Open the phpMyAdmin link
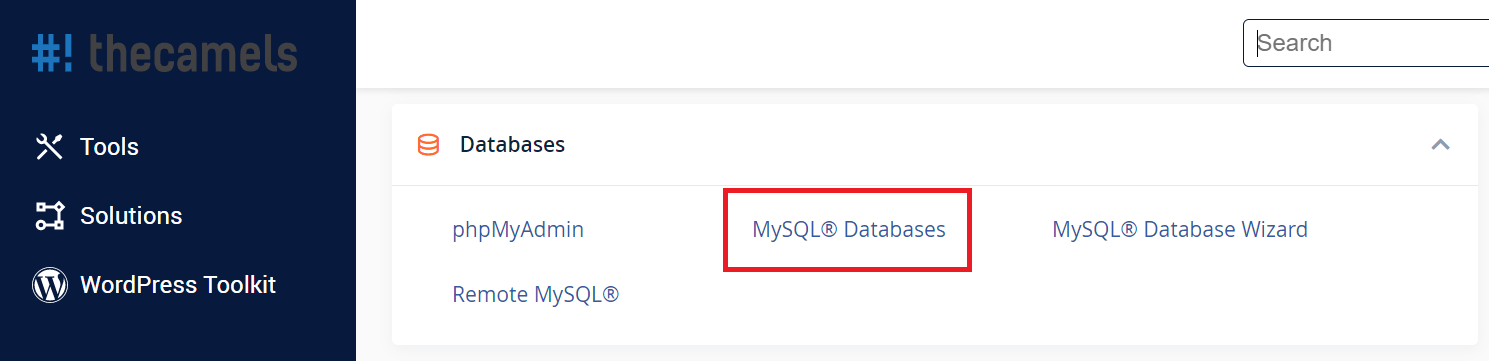The width and height of the screenshot is (1489, 361). pos(518,230)
